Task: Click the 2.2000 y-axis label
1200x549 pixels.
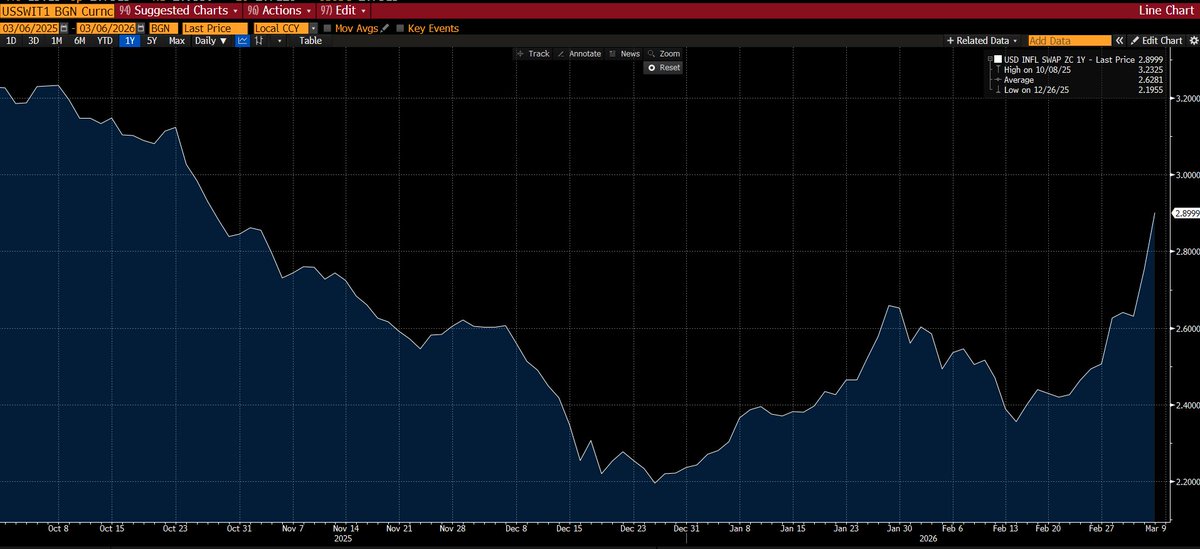Action: click(1188, 481)
